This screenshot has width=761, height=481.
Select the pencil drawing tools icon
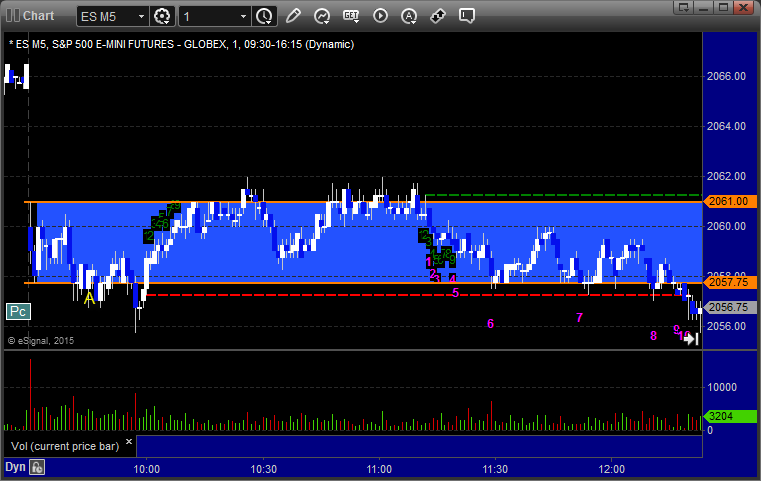293,16
